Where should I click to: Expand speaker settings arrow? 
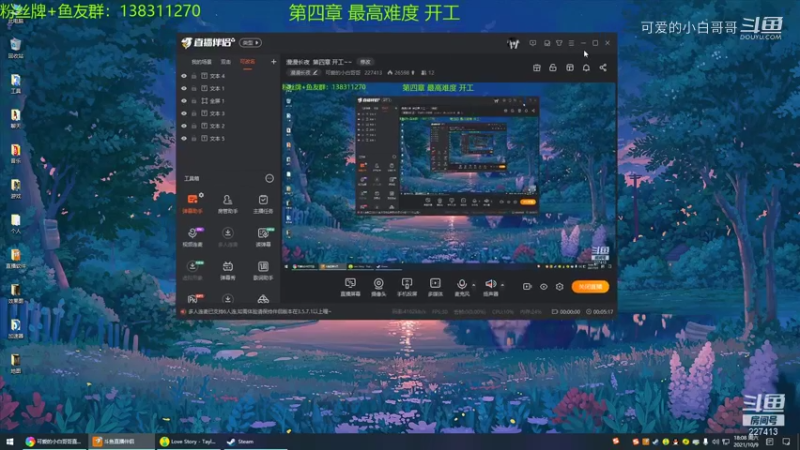(503, 285)
